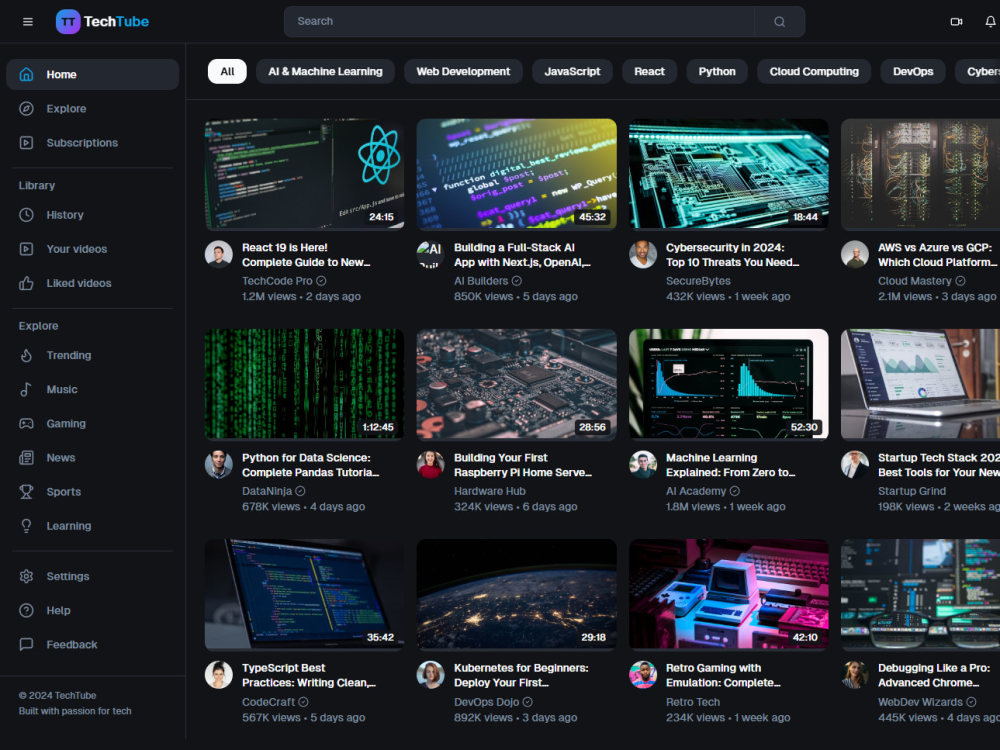The width and height of the screenshot is (1000, 750).
Task: Click the Gaming controller icon
Action: click(x=26, y=423)
